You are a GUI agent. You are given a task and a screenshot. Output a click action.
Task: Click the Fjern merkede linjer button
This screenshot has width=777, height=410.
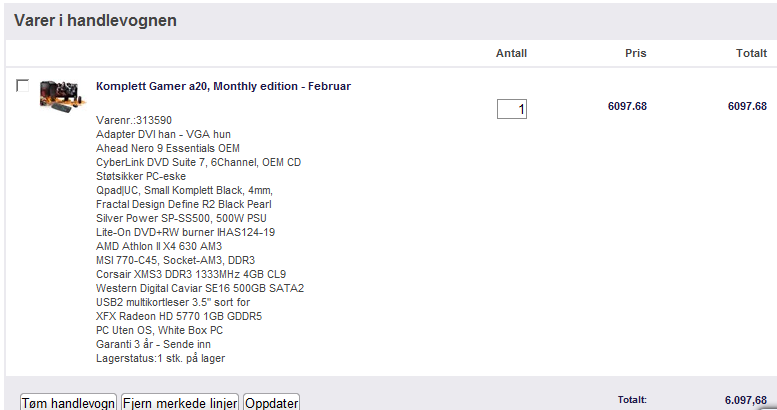click(x=180, y=402)
